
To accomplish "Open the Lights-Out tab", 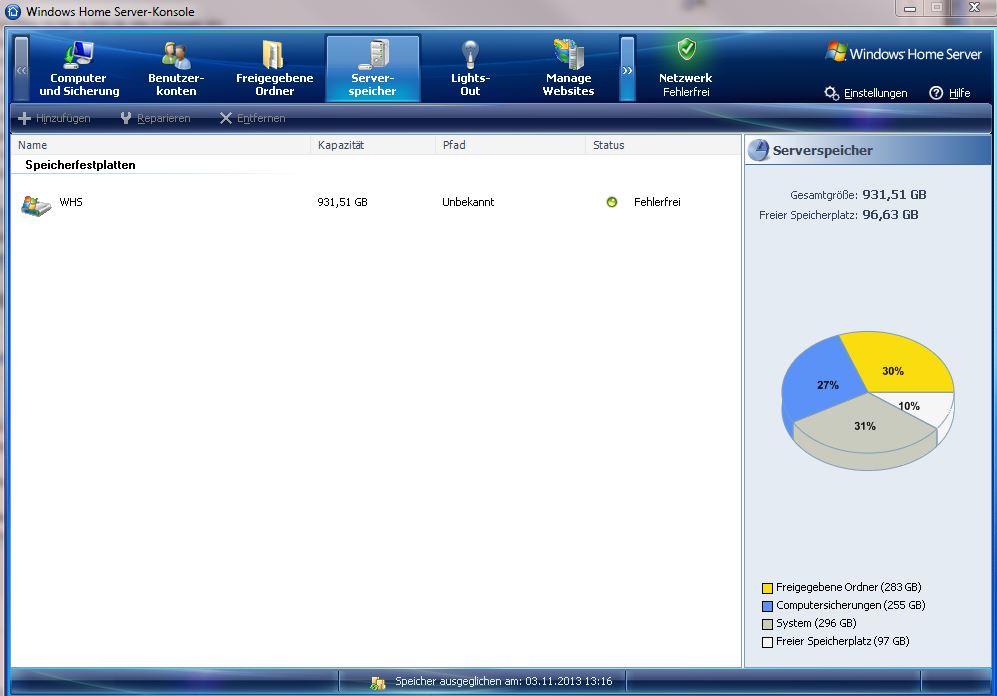I will pos(470,68).
